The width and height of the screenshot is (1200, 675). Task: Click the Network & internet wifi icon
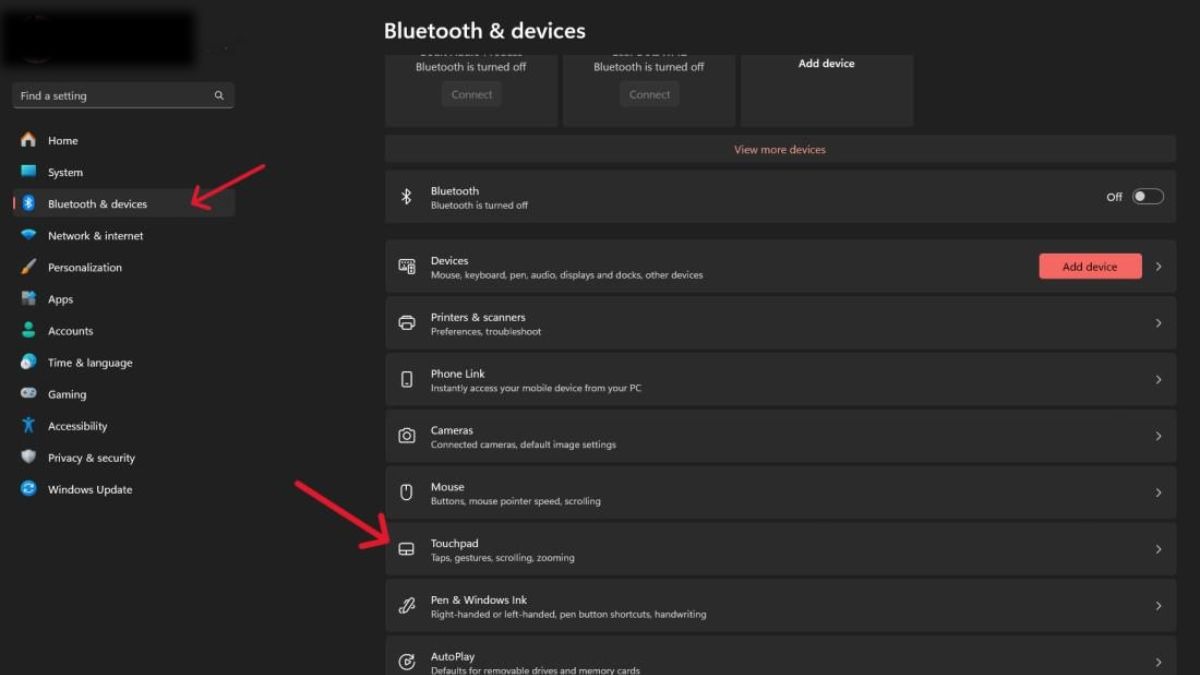tap(28, 235)
